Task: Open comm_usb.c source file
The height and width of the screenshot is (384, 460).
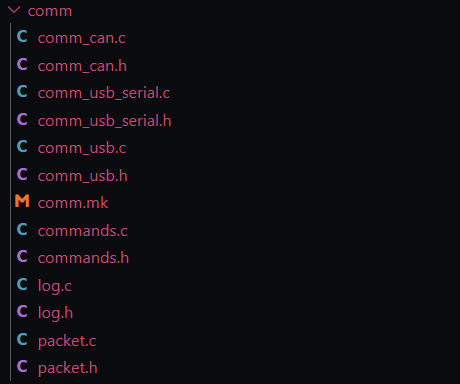Action: point(82,148)
